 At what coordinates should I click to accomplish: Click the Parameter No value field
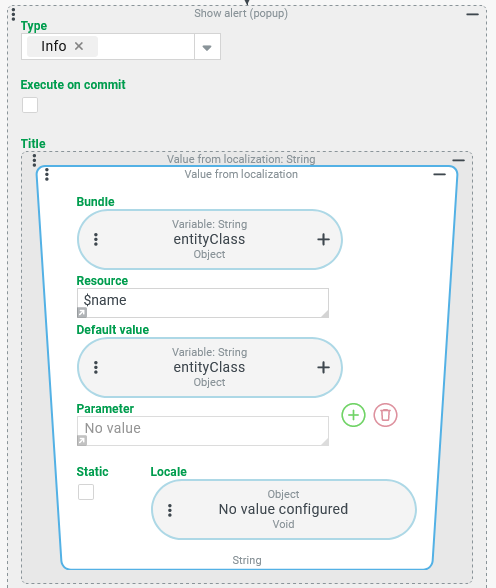[203, 430]
